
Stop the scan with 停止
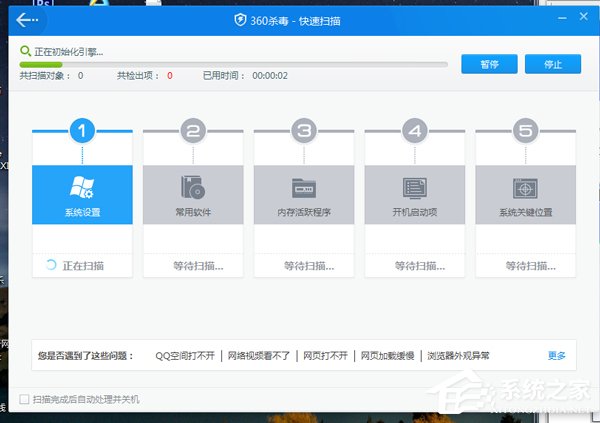pos(553,64)
